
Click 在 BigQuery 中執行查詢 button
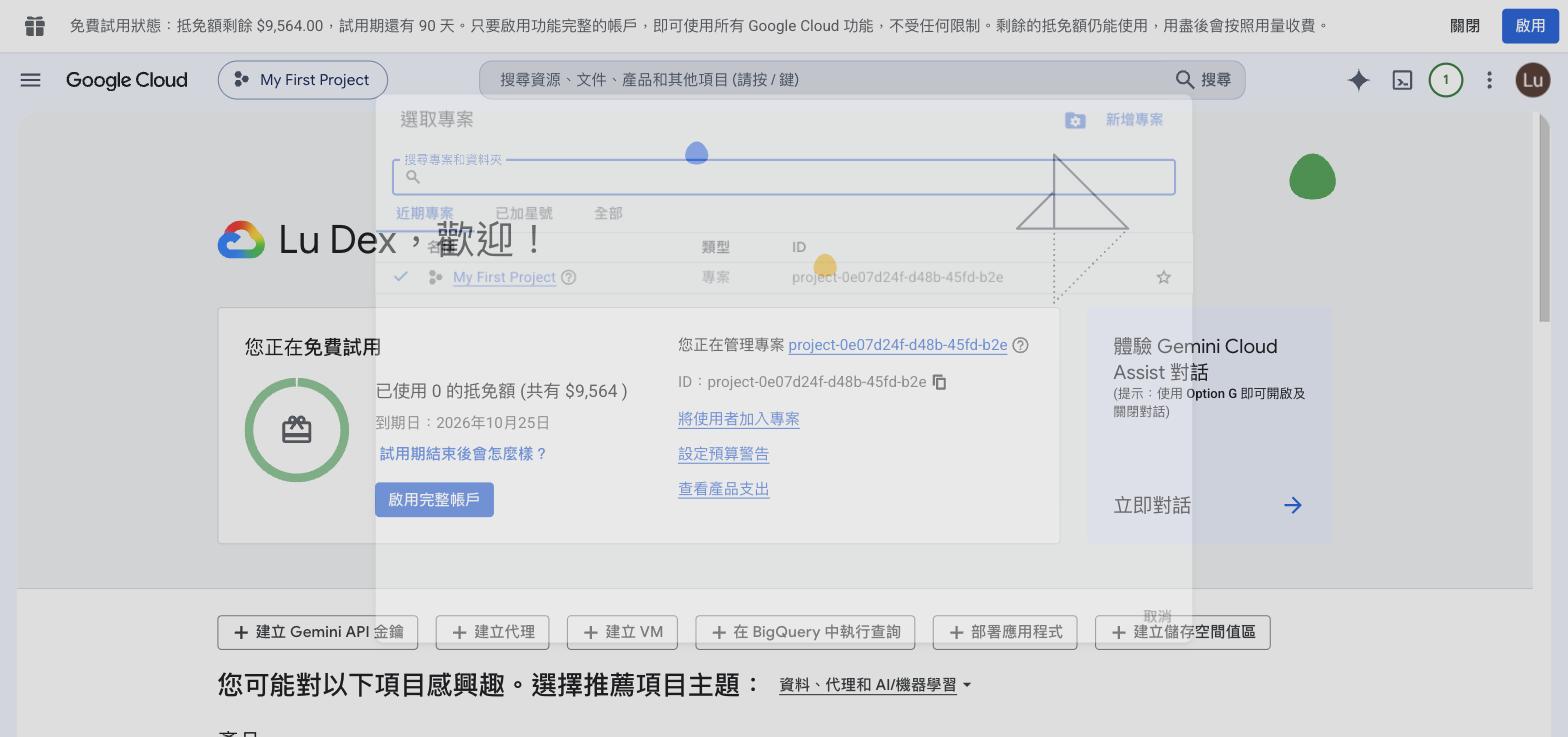point(805,632)
